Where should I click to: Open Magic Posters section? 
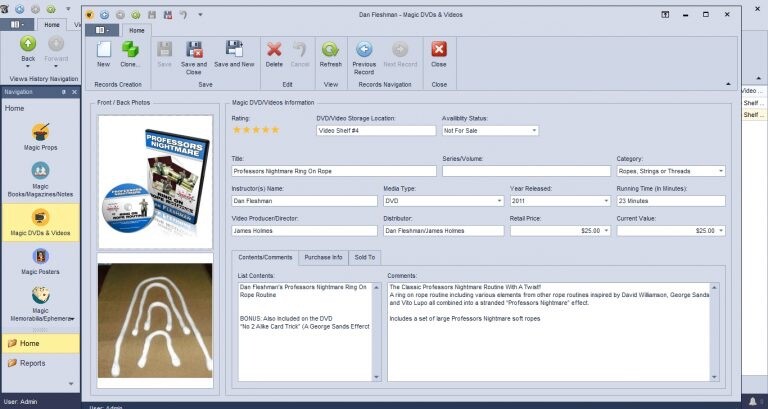point(40,261)
